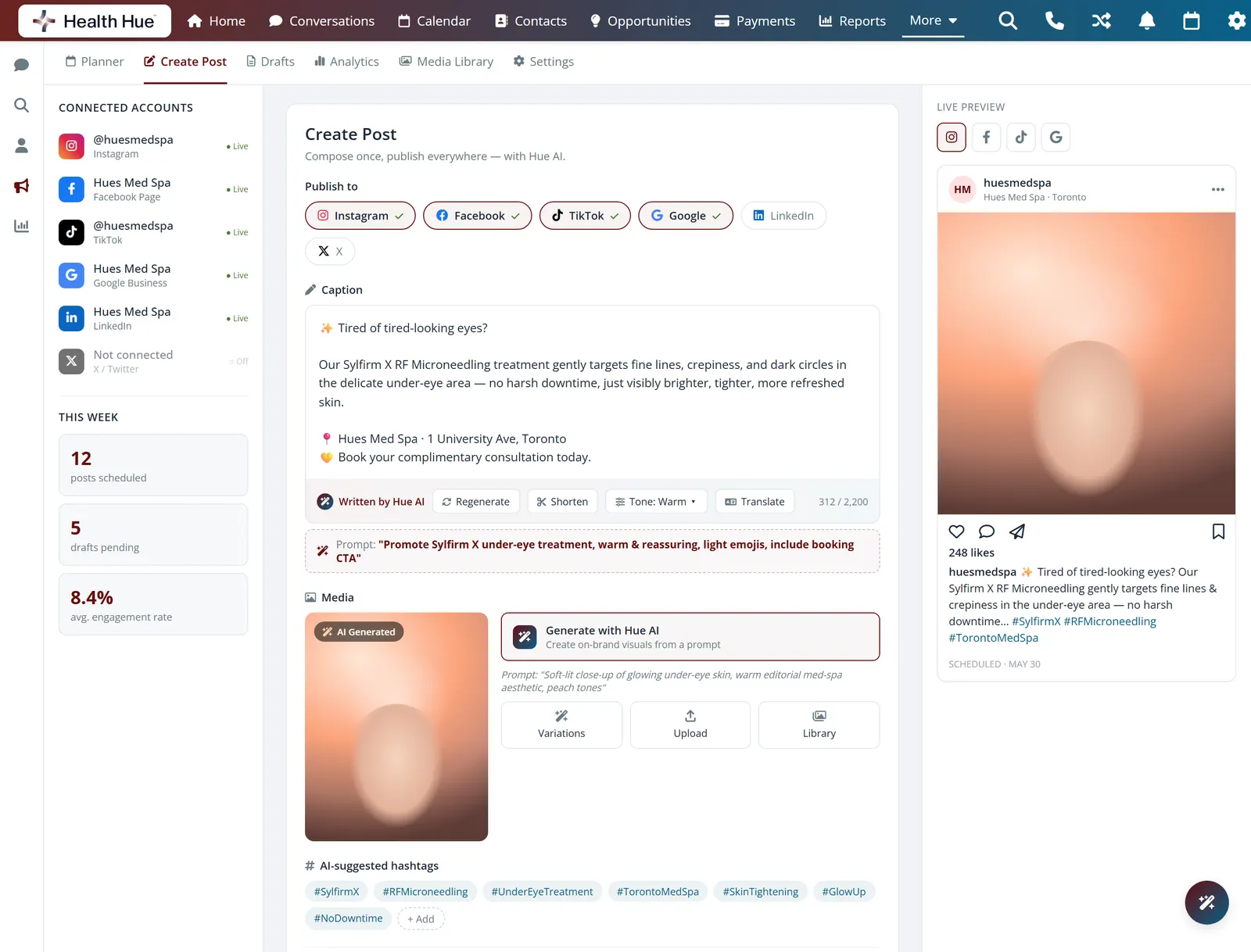Open the 5 drafts pending card
Viewport: 1251px width, 952px height.
point(153,535)
